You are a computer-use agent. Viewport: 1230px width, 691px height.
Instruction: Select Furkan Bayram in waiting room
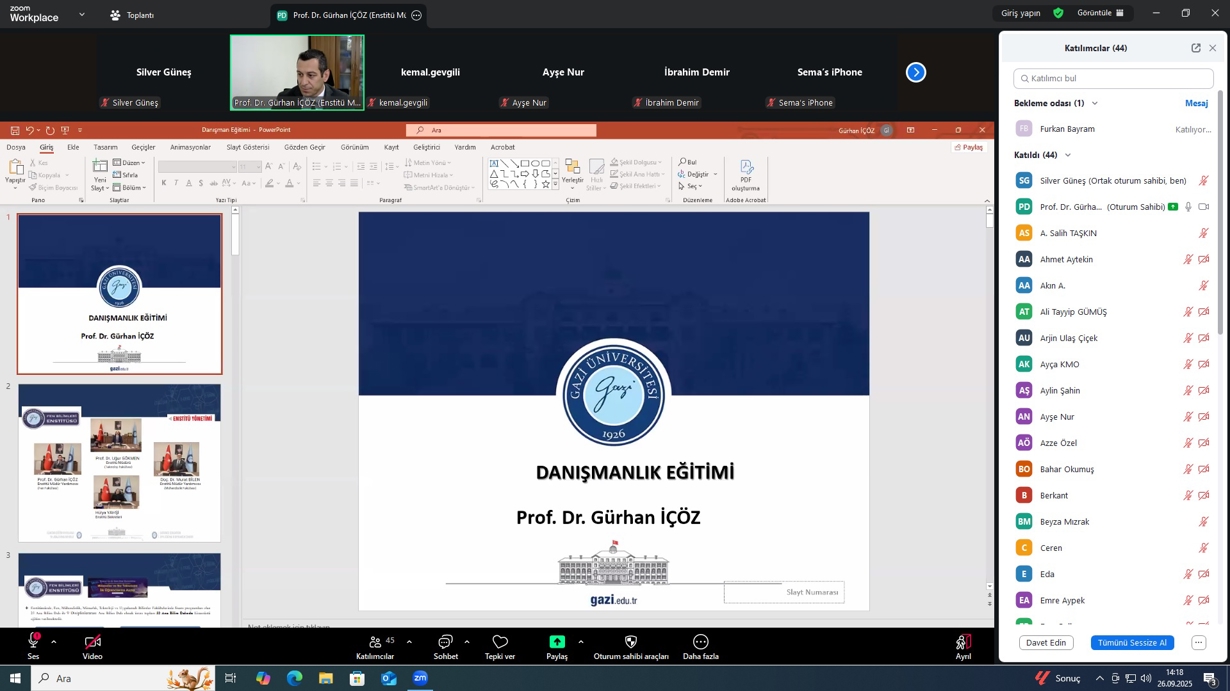[x=1113, y=129]
